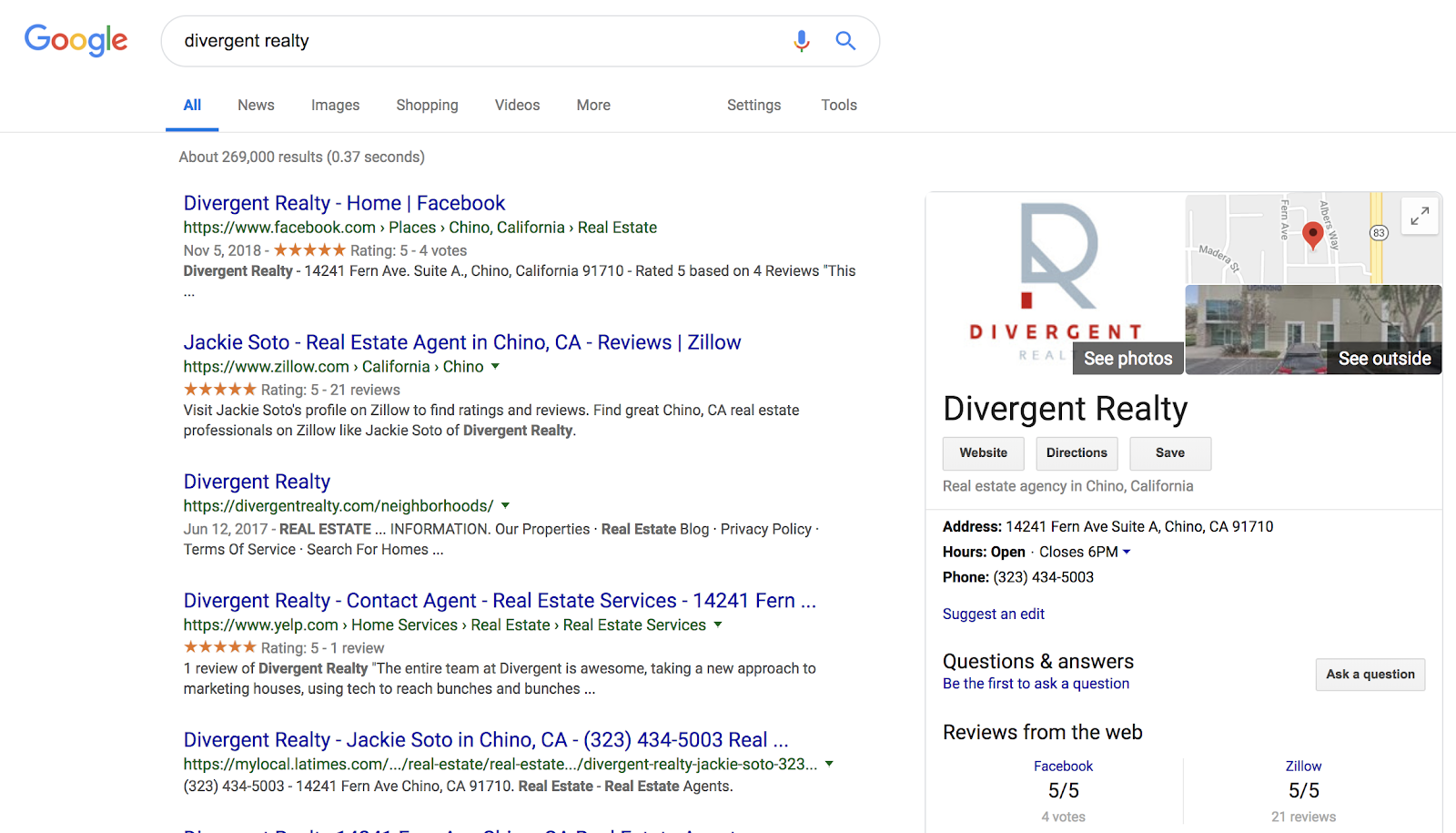The height and width of the screenshot is (833, 1456).
Task: Open the Yelp Contact Agent result
Action: coord(500,601)
